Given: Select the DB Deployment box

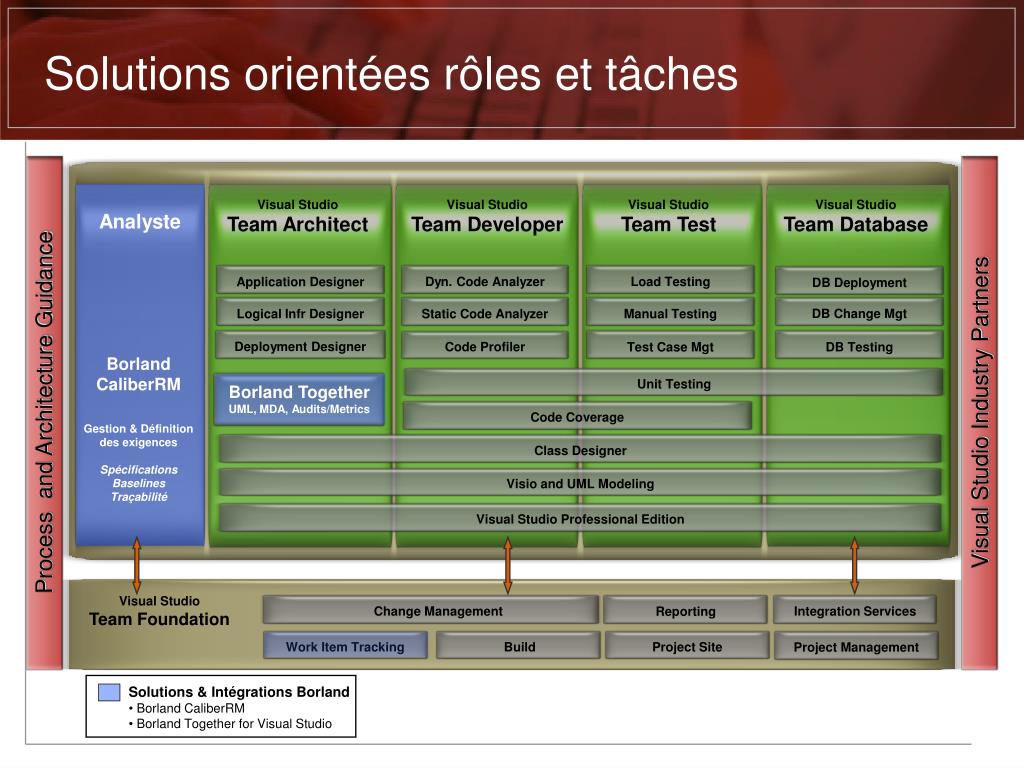Looking at the screenshot, I should tap(859, 282).
